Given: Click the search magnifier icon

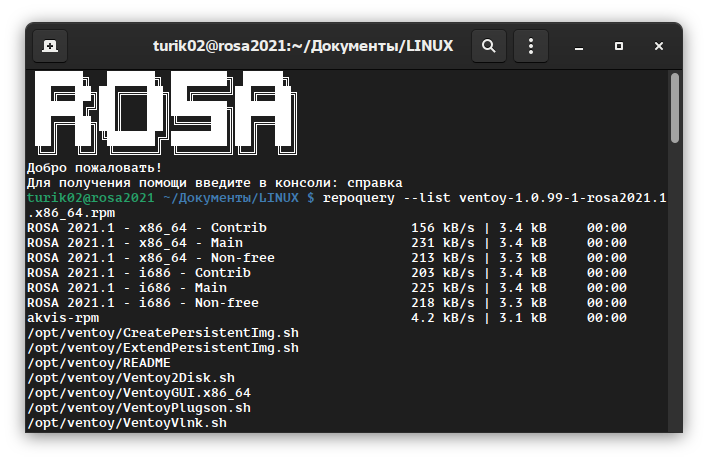Looking at the screenshot, I should click(x=488, y=46).
